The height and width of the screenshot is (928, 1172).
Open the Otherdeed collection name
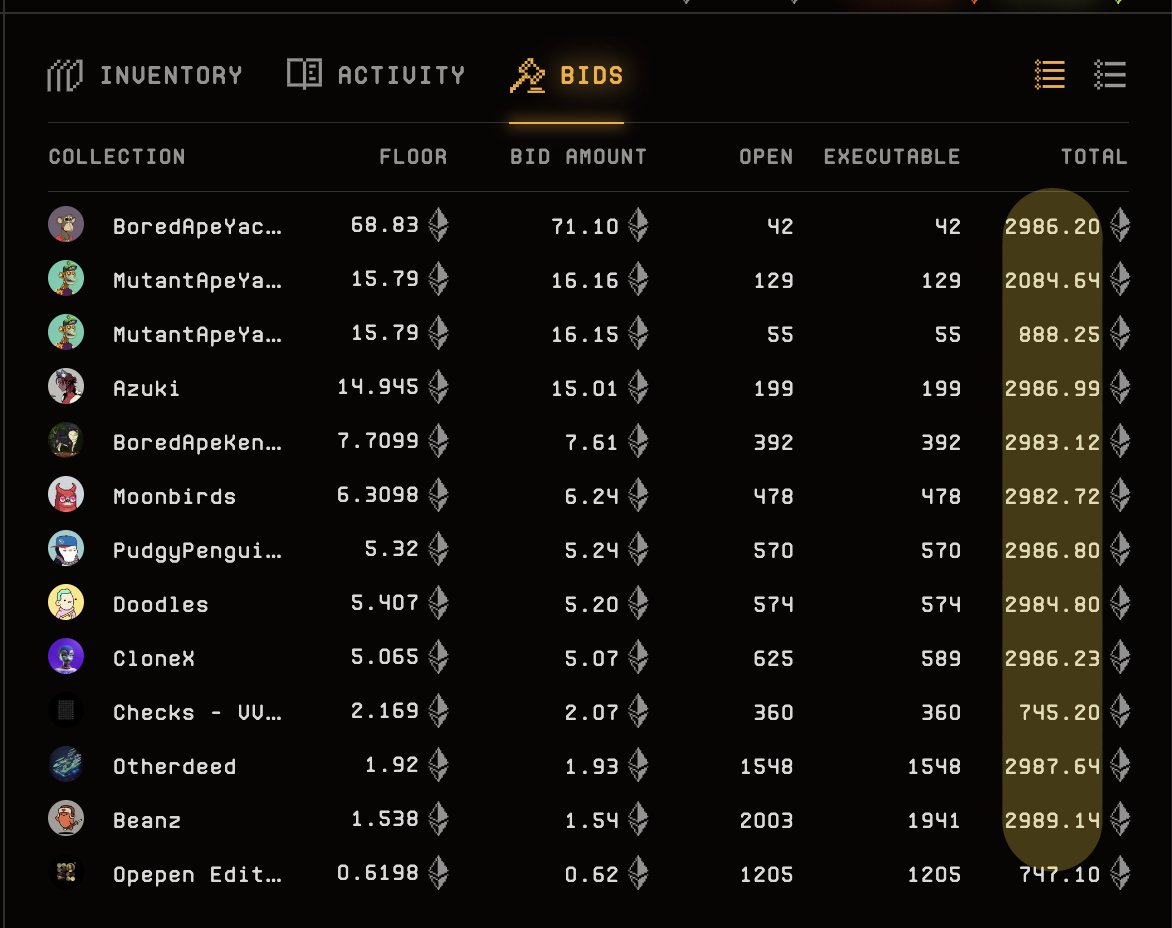tap(174, 767)
